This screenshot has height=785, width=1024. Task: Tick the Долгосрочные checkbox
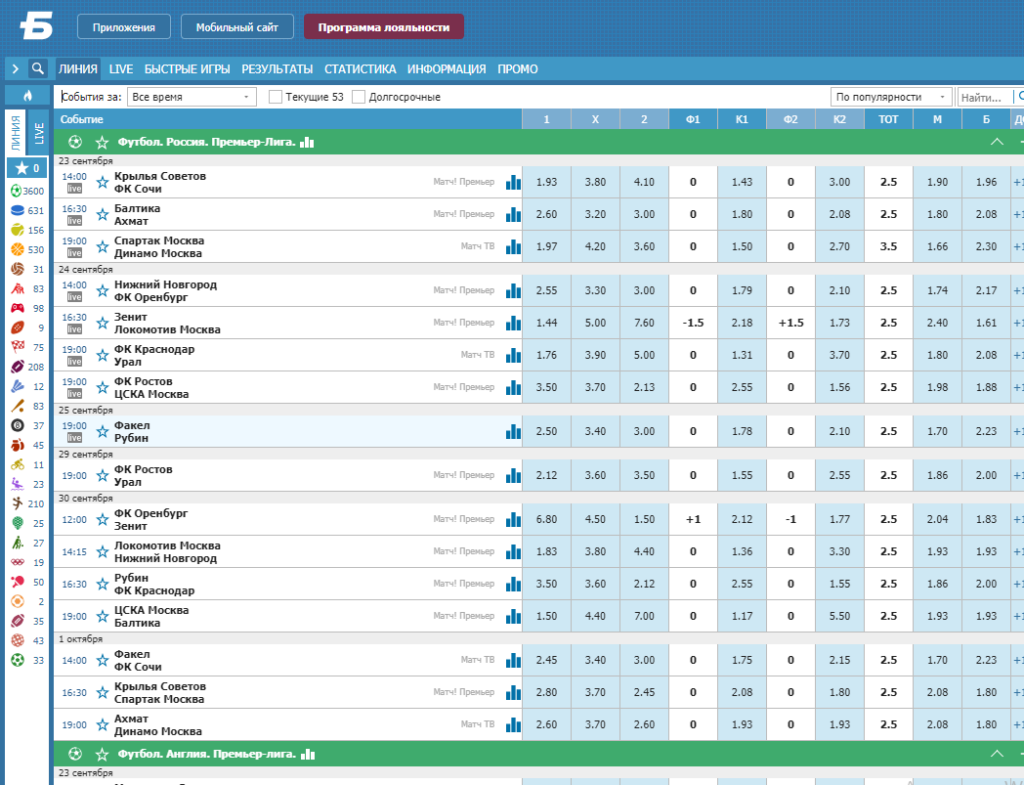pos(359,97)
